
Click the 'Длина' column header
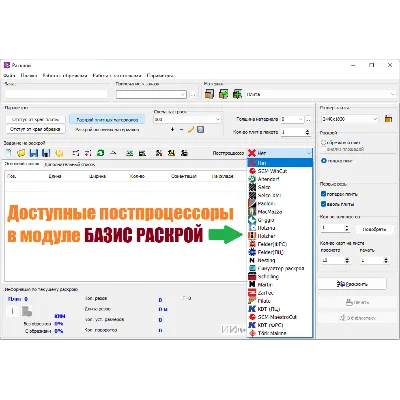tap(55, 176)
